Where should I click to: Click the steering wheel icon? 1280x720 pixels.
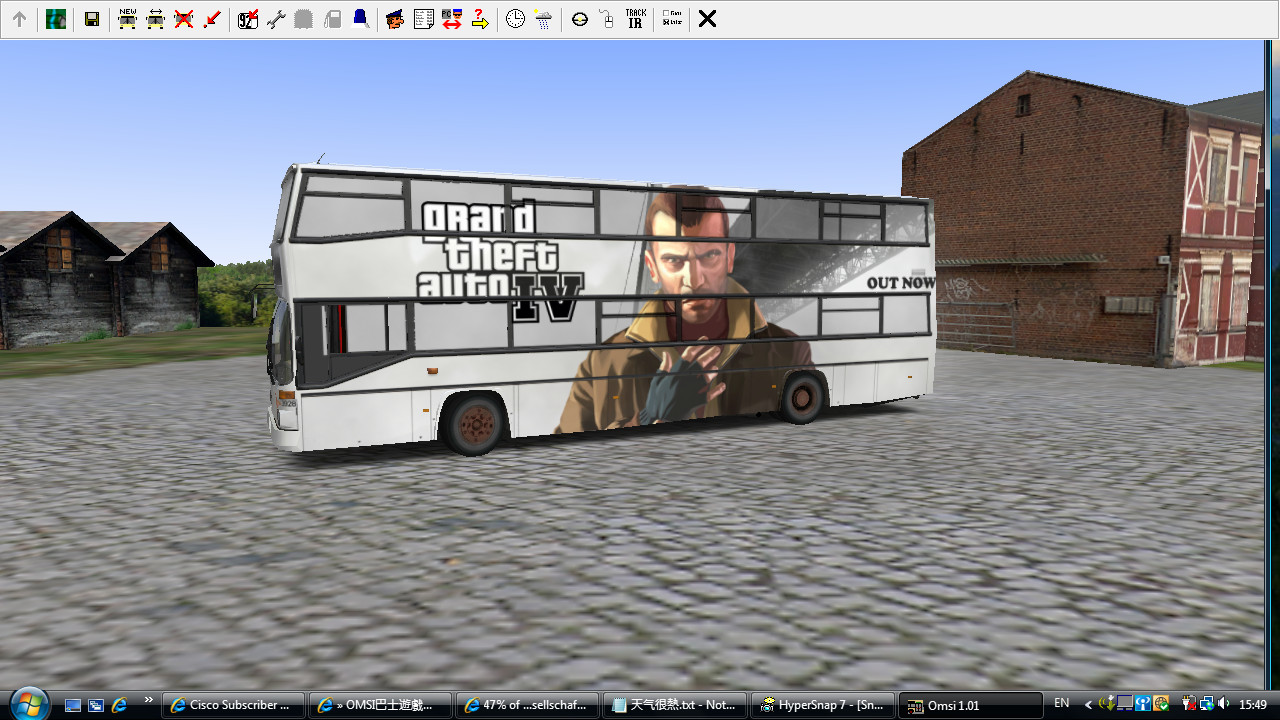click(579, 19)
